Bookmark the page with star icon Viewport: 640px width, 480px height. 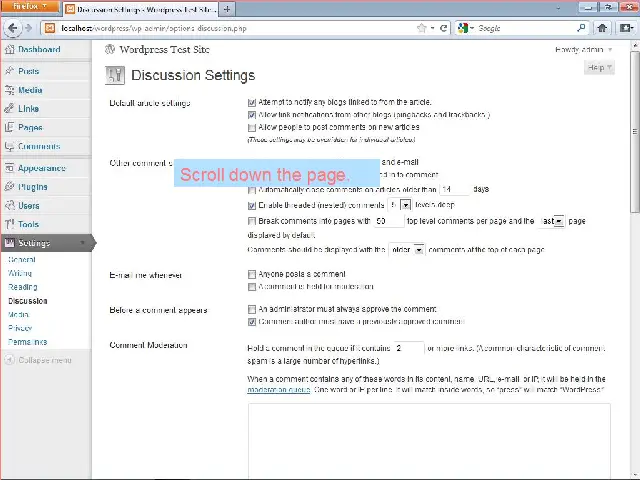click(x=422, y=28)
